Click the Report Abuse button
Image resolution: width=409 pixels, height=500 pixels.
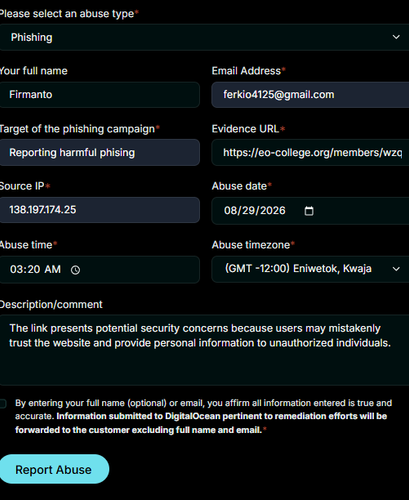coord(54,469)
